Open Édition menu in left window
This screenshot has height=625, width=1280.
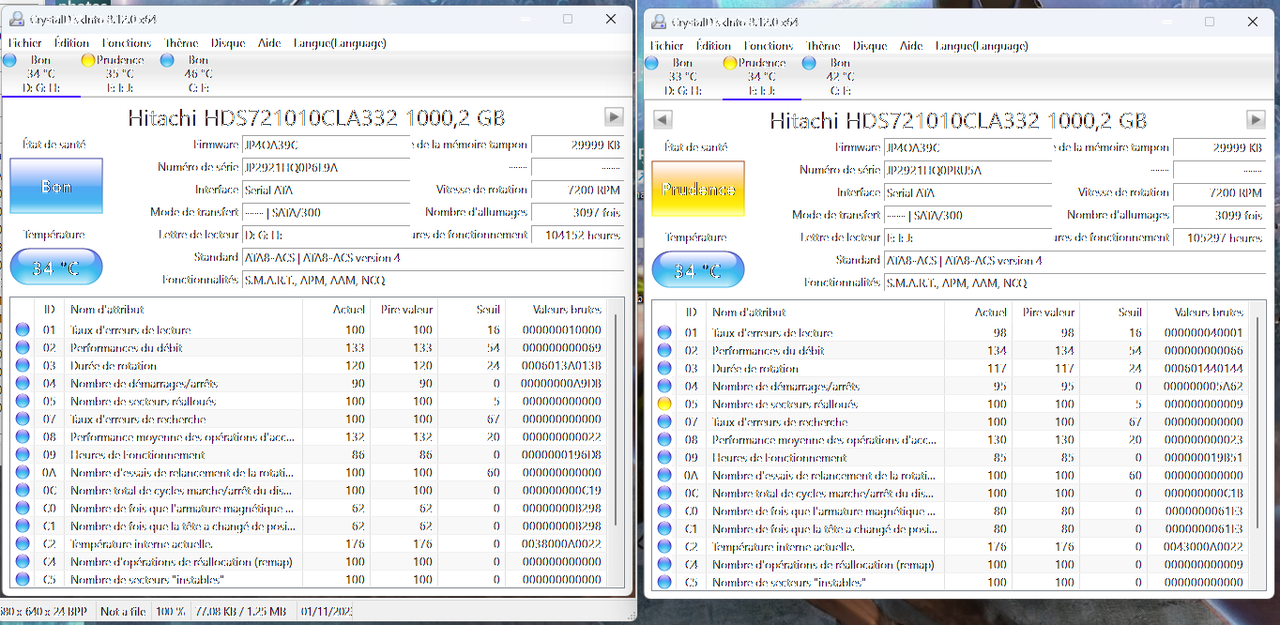coord(71,43)
